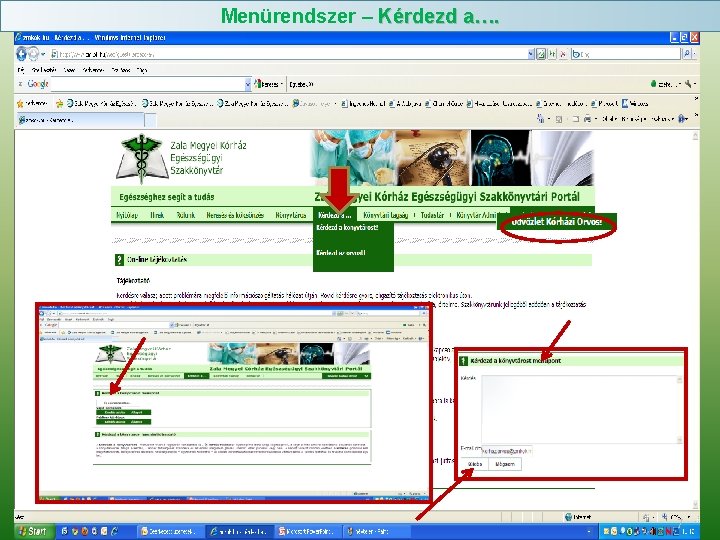720x540 pixels.
Task: Open the Rólunk menu item
Action: [x=186, y=215]
